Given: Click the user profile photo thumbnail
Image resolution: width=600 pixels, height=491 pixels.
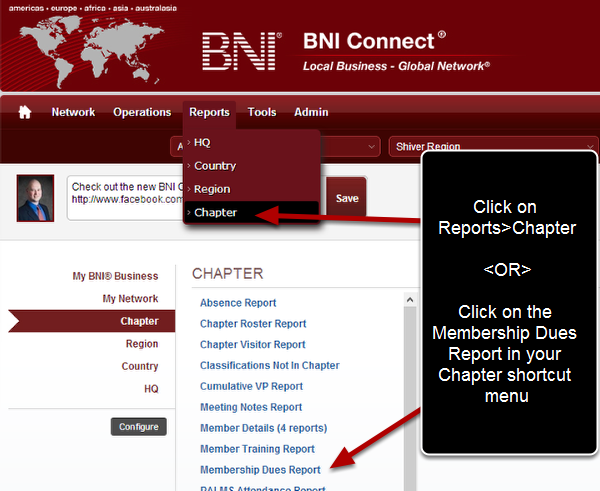Looking at the screenshot, I should point(35,198).
